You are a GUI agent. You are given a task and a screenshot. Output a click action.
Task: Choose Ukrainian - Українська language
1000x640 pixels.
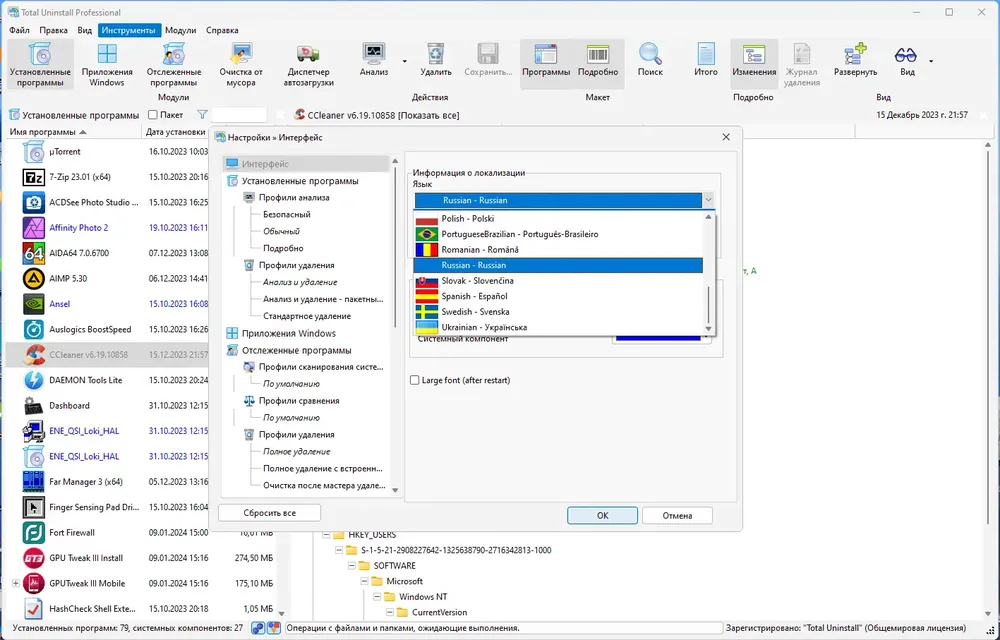tap(559, 327)
